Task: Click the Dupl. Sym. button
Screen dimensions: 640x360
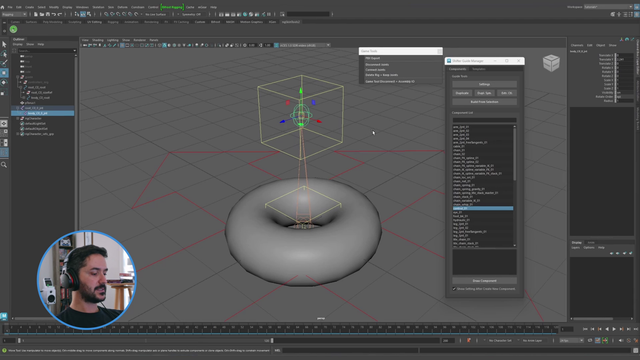Action: pos(484,93)
